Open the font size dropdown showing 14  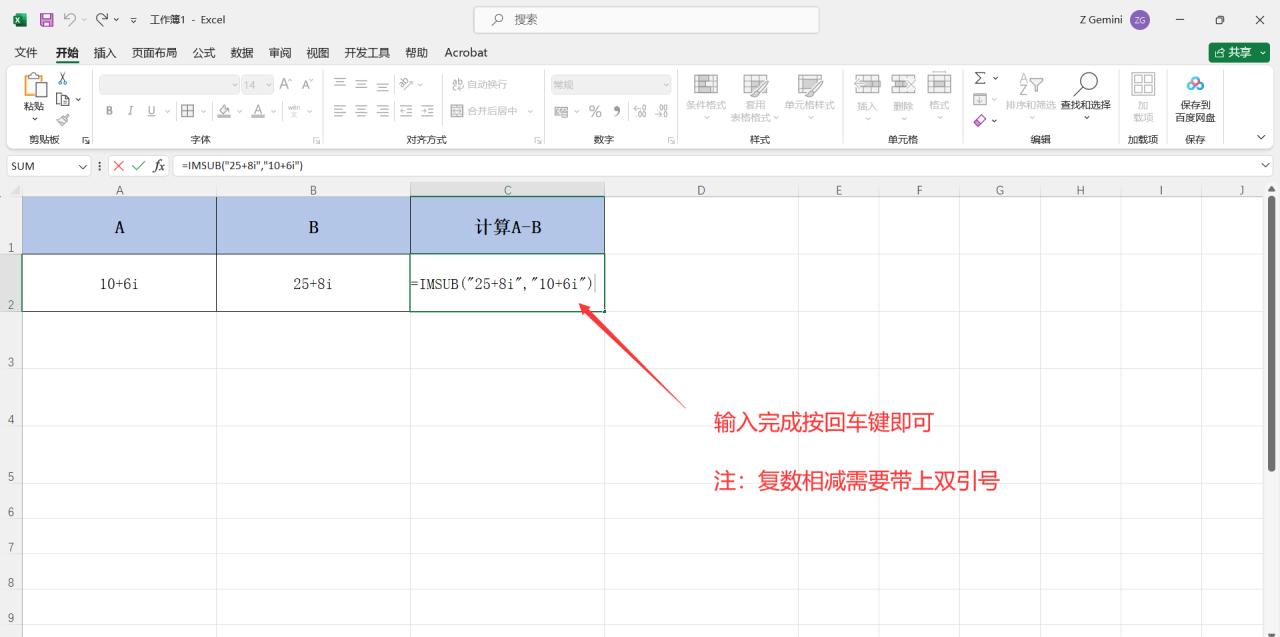(267, 85)
